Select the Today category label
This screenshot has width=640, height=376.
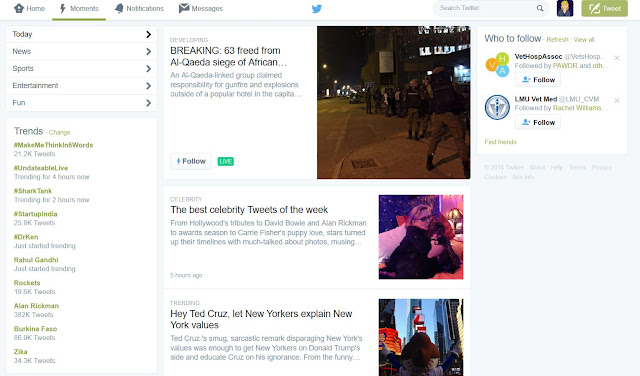point(22,34)
